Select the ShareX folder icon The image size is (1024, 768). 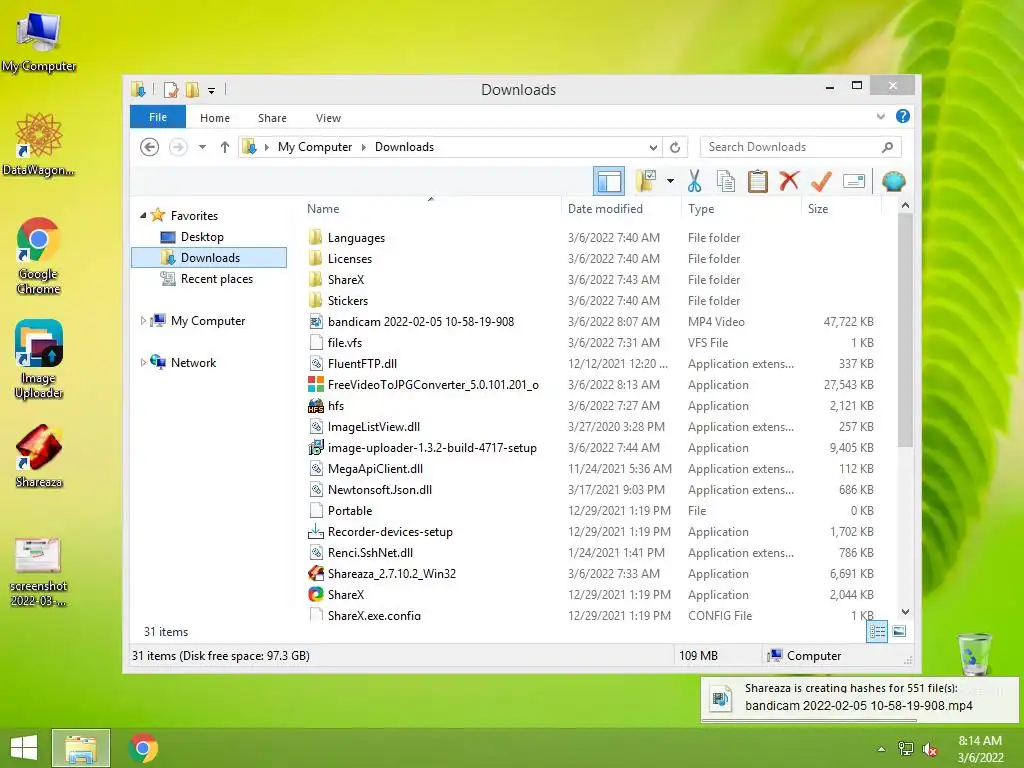pyautogui.click(x=315, y=280)
